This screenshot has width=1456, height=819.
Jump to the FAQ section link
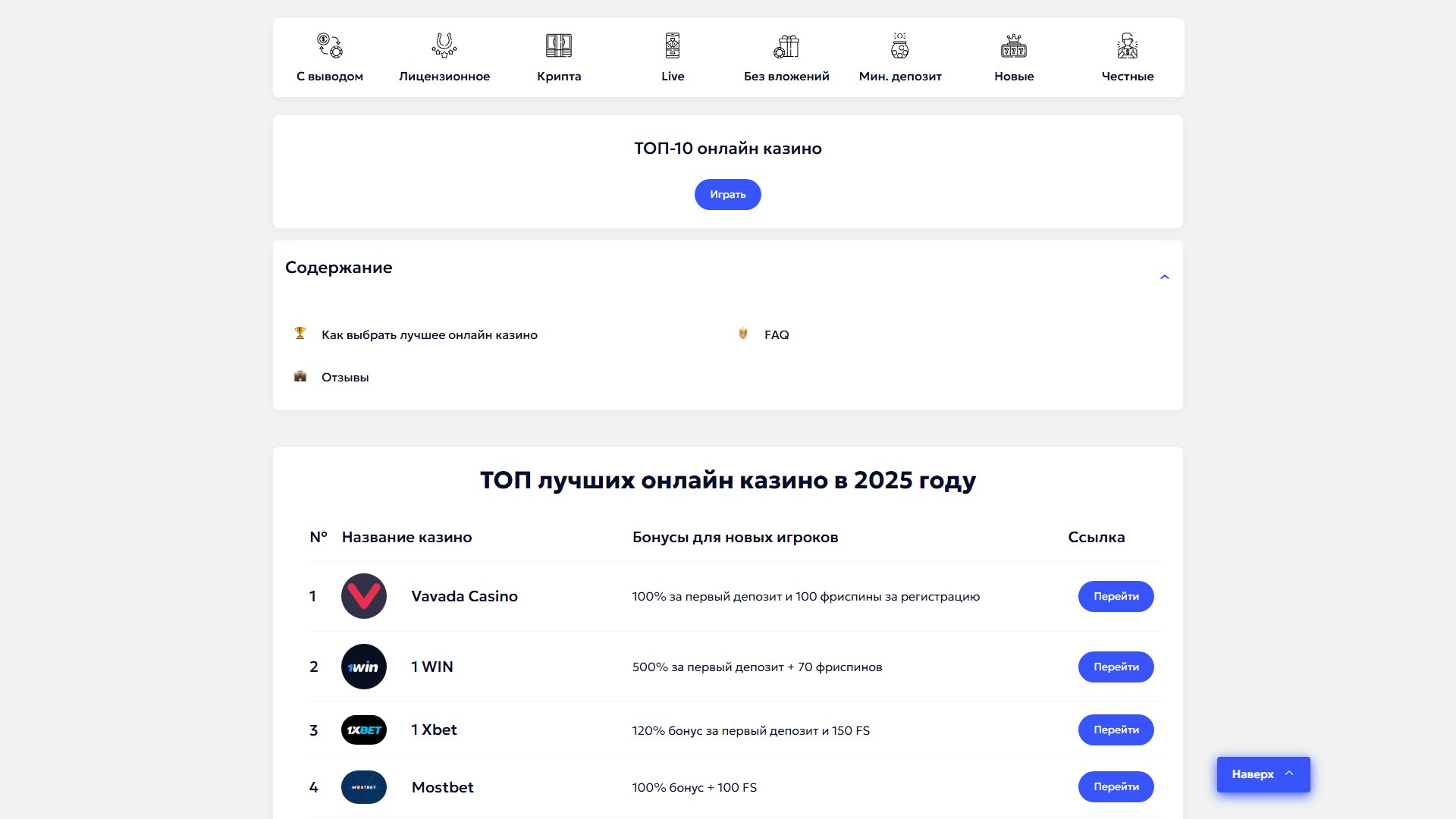pos(777,334)
